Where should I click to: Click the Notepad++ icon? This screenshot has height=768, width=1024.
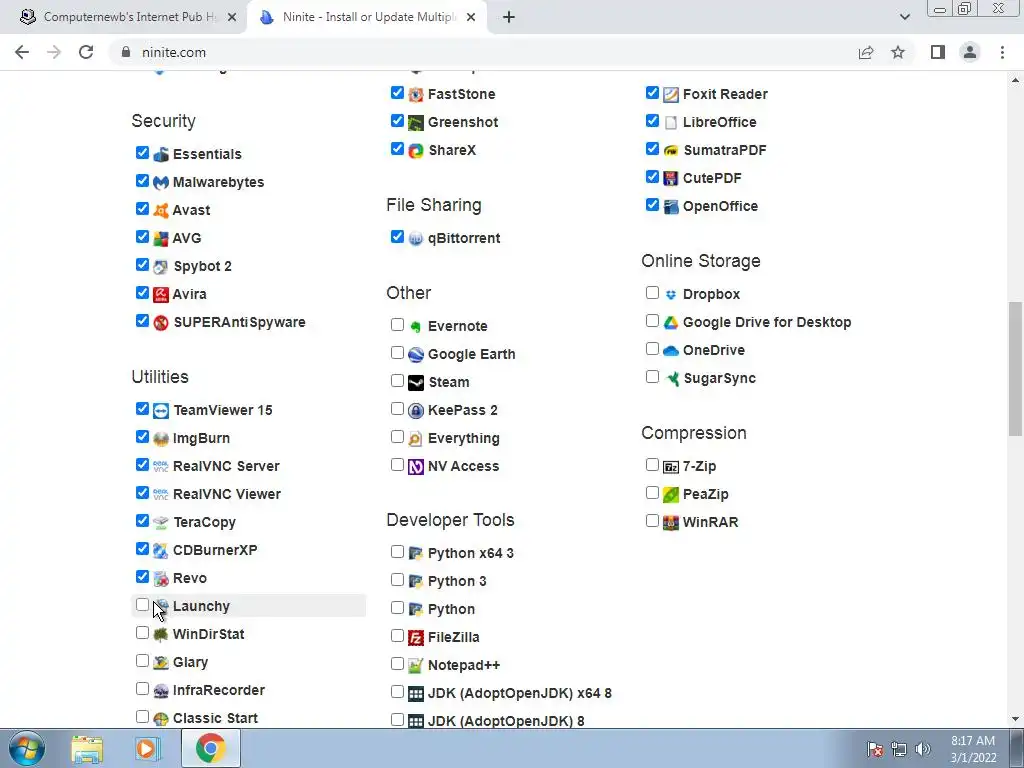[416, 665]
